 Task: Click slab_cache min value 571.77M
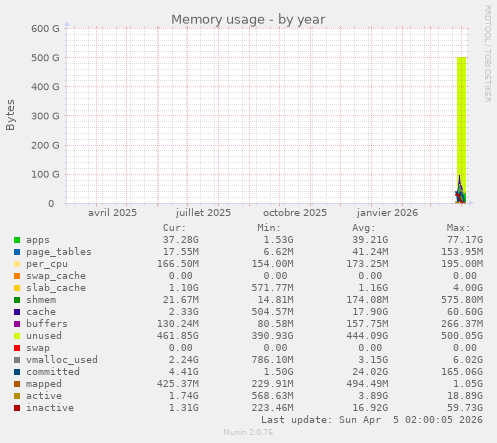(272, 288)
